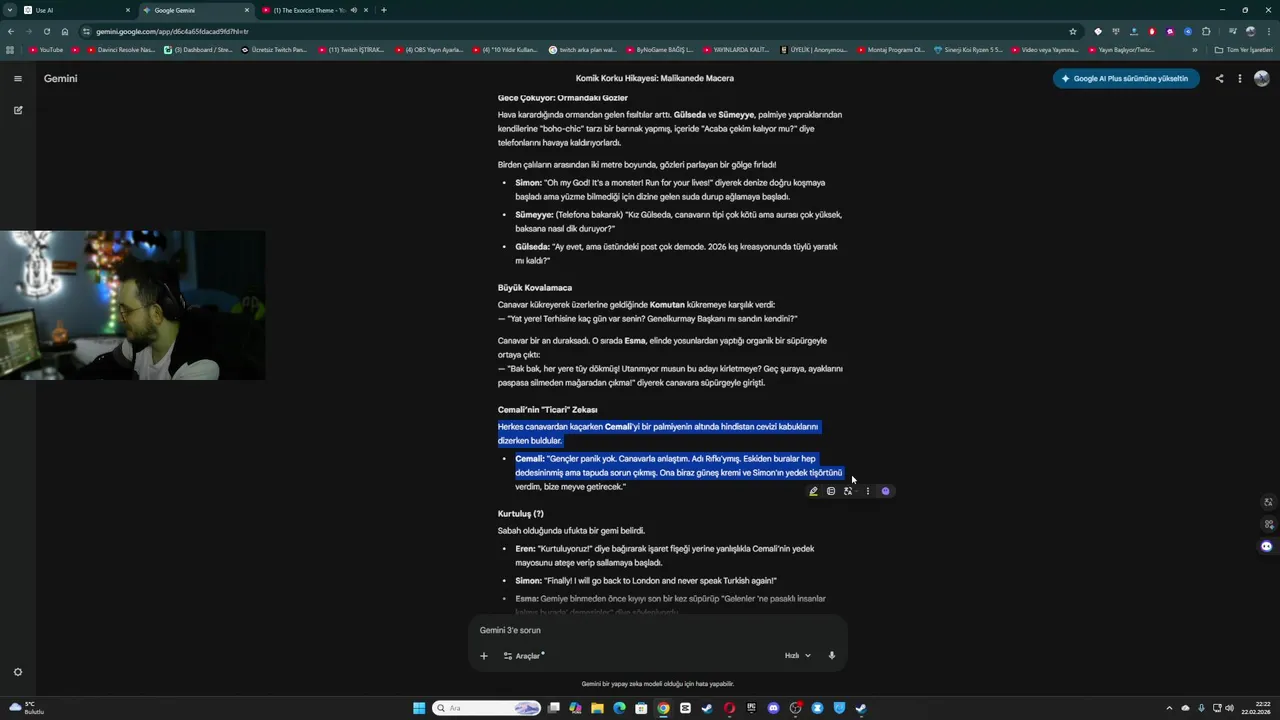The width and height of the screenshot is (1280, 720).
Task: Start a new chat with pencil icon
Action: coord(17,110)
